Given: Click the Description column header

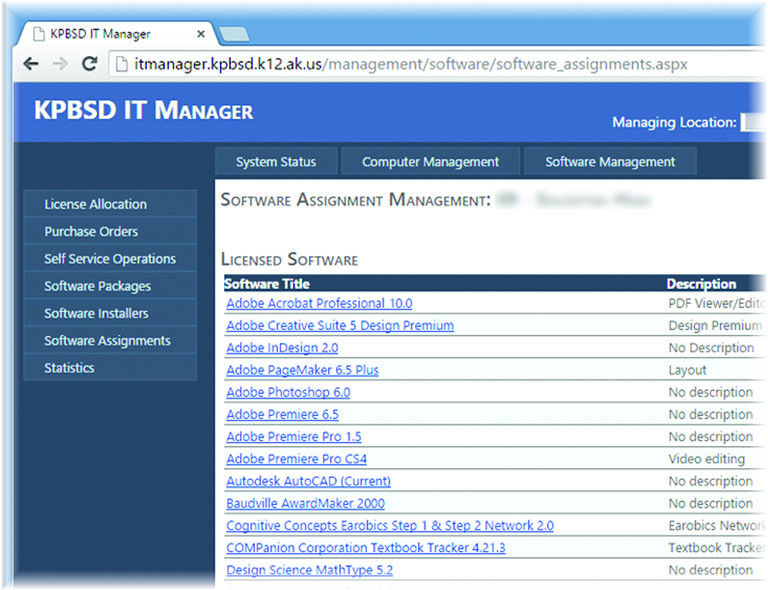Looking at the screenshot, I should [701, 284].
